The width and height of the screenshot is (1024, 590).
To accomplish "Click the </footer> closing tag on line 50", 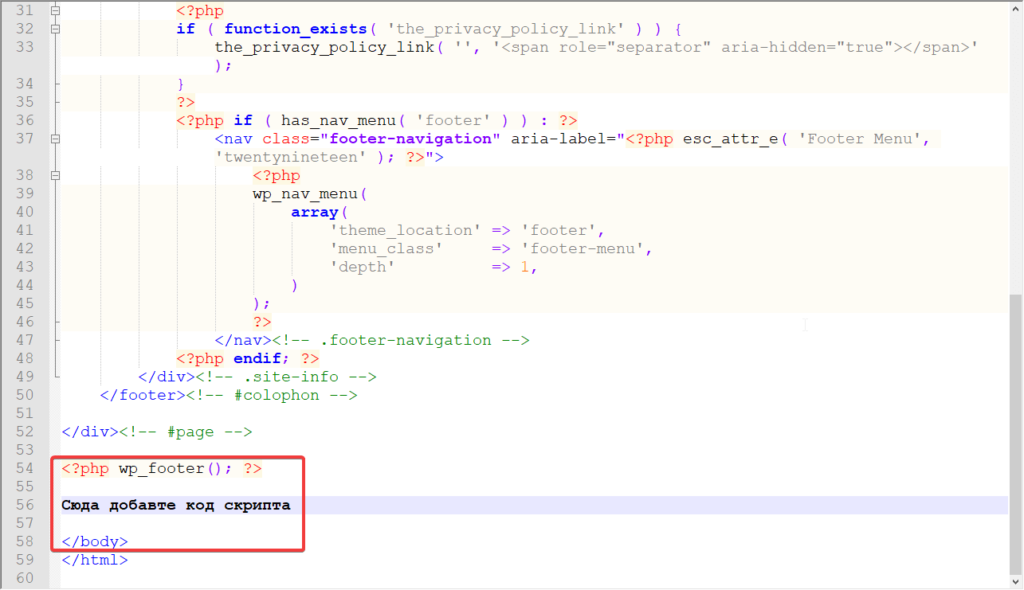I will tap(142, 395).
